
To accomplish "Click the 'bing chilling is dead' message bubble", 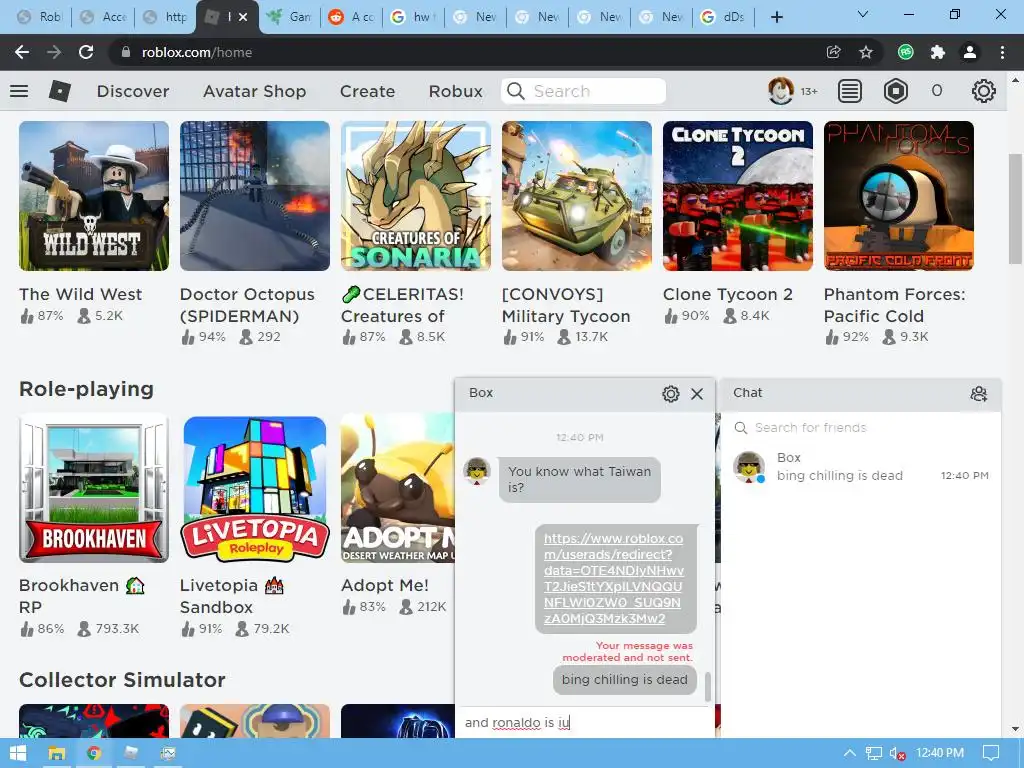I will pos(624,680).
